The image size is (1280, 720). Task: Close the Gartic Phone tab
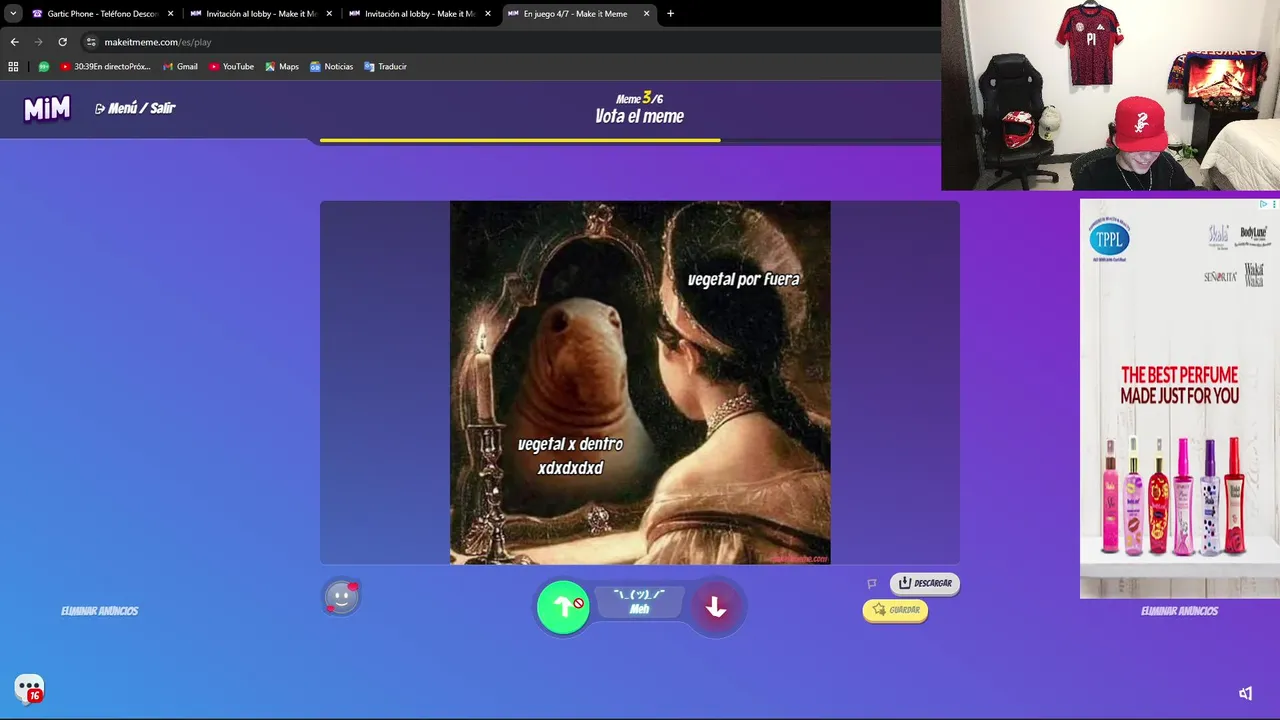(x=170, y=14)
